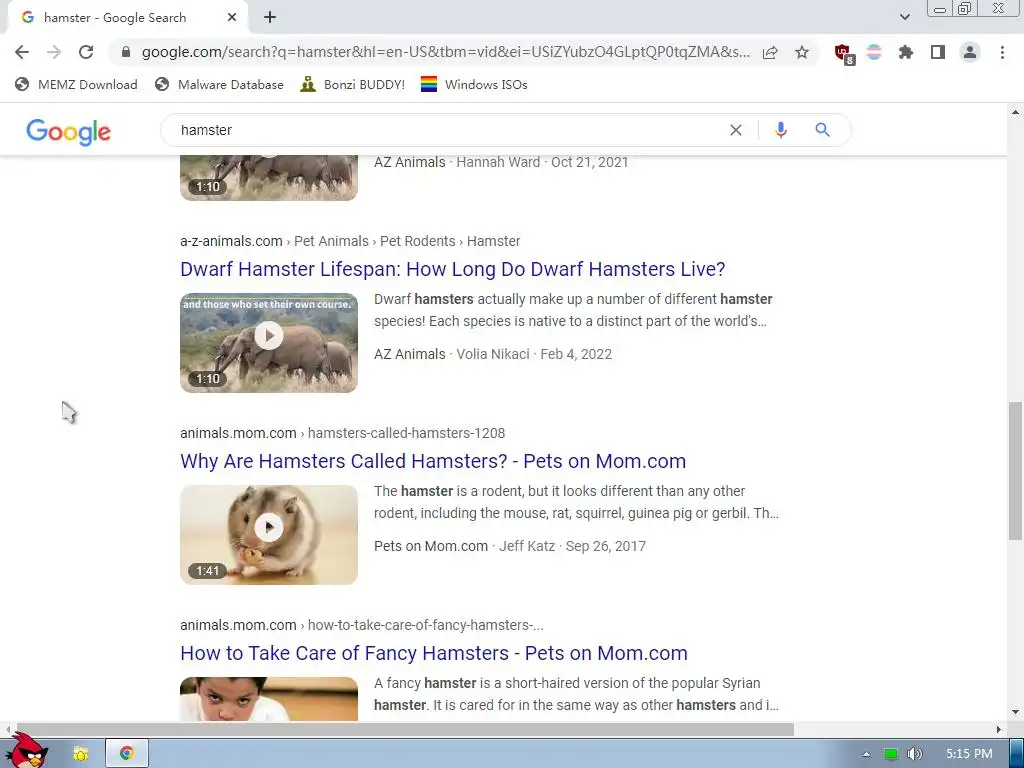Open the Bonzi BUDDY! bookmark
The height and width of the screenshot is (768, 1024).
[353, 84]
